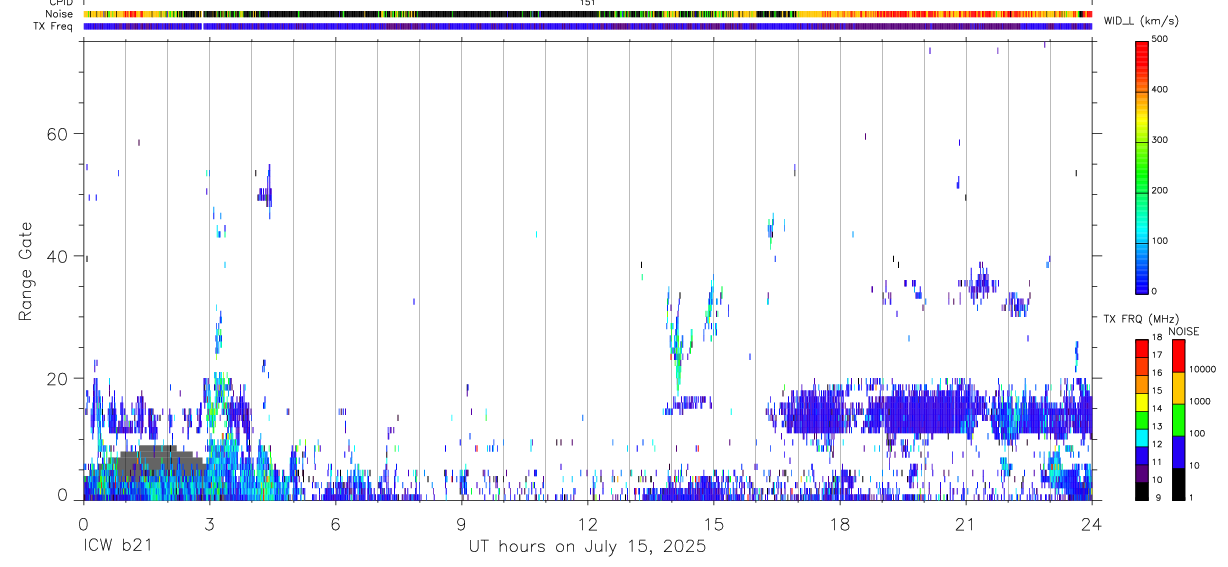Click the '300' tick on width scale
The width and height of the screenshot is (1228, 567).
tap(1161, 140)
